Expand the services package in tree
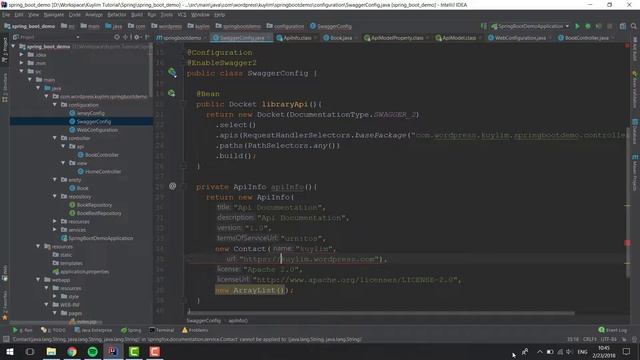Viewport: 640px width, 360px height. click(55, 230)
